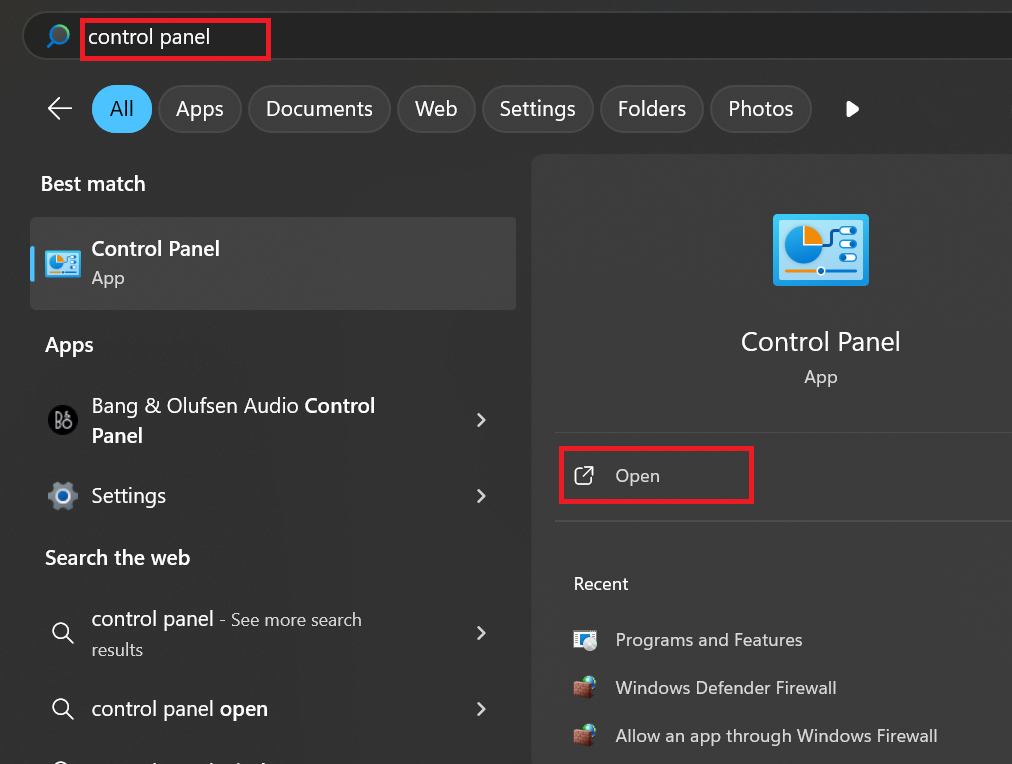Expand the "control panel open" chevron
The width and height of the screenshot is (1012, 764).
point(481,709)
